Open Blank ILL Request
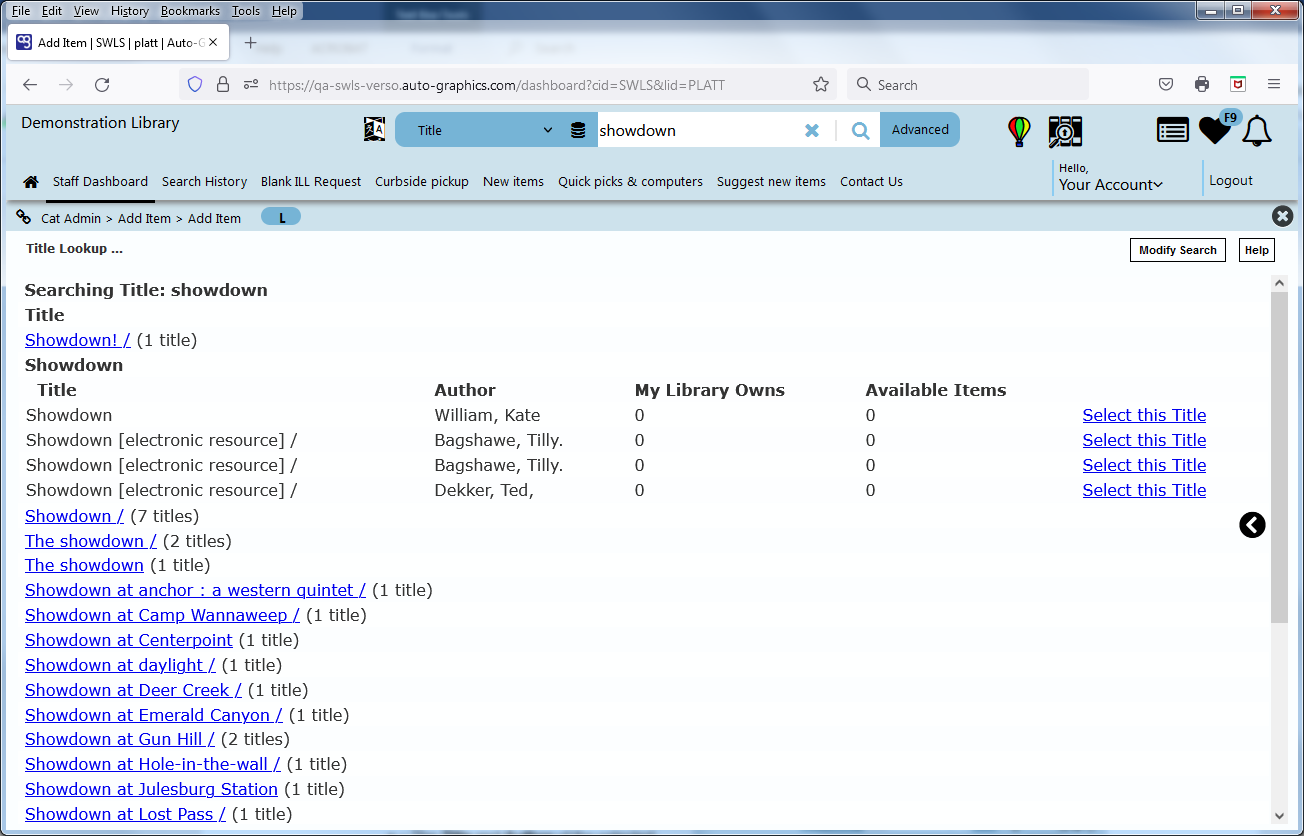 [x=311, y=182]
